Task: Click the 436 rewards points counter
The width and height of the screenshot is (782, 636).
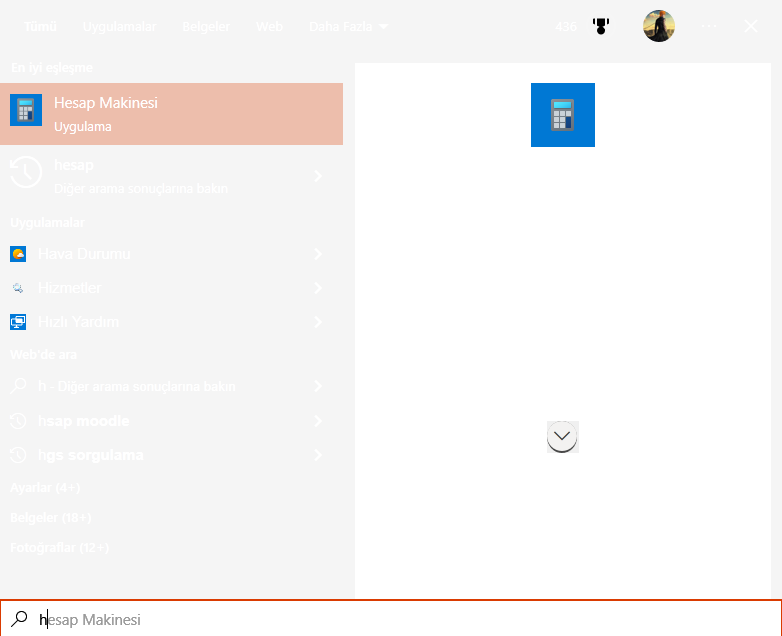Action: (x=566, y=26)
